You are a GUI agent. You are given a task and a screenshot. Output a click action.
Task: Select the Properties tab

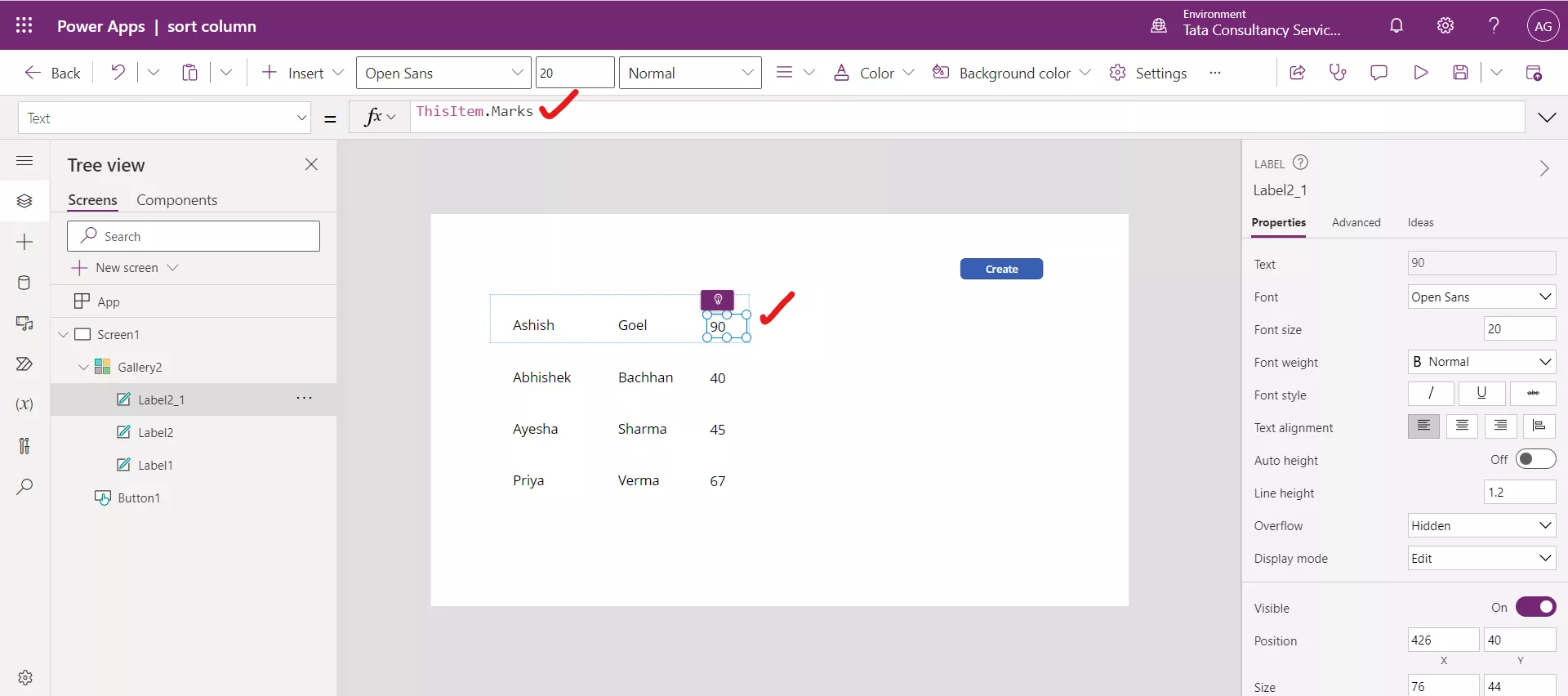click(x=1278, y=222)
